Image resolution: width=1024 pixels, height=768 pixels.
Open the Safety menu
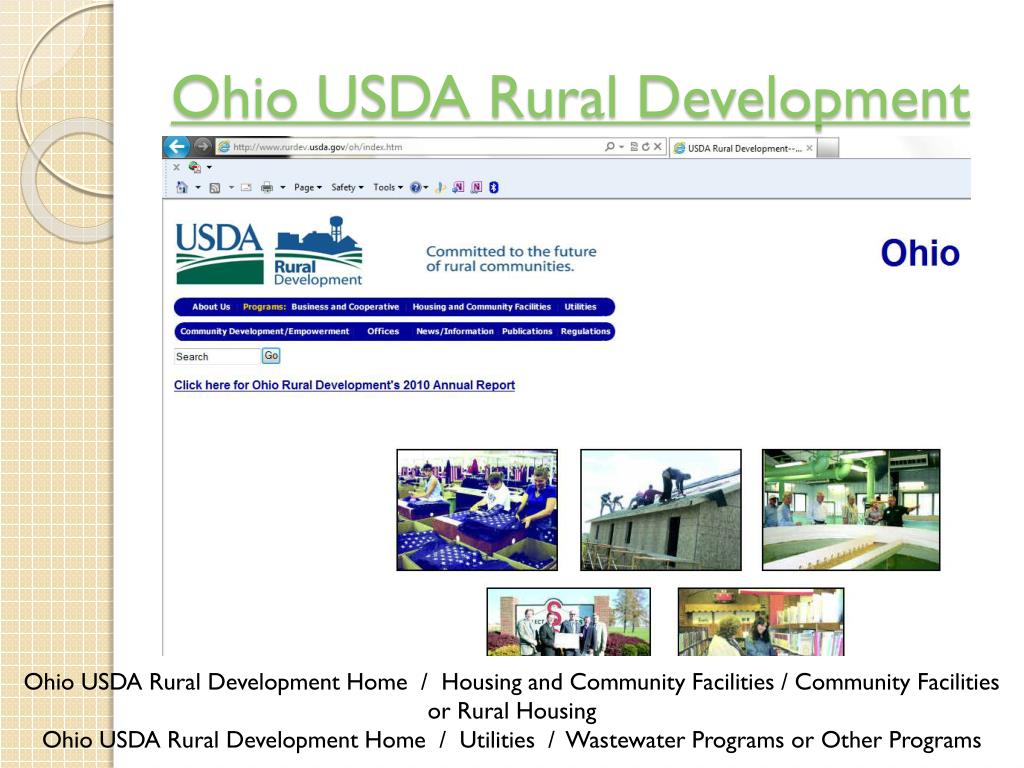click(347, 187)
